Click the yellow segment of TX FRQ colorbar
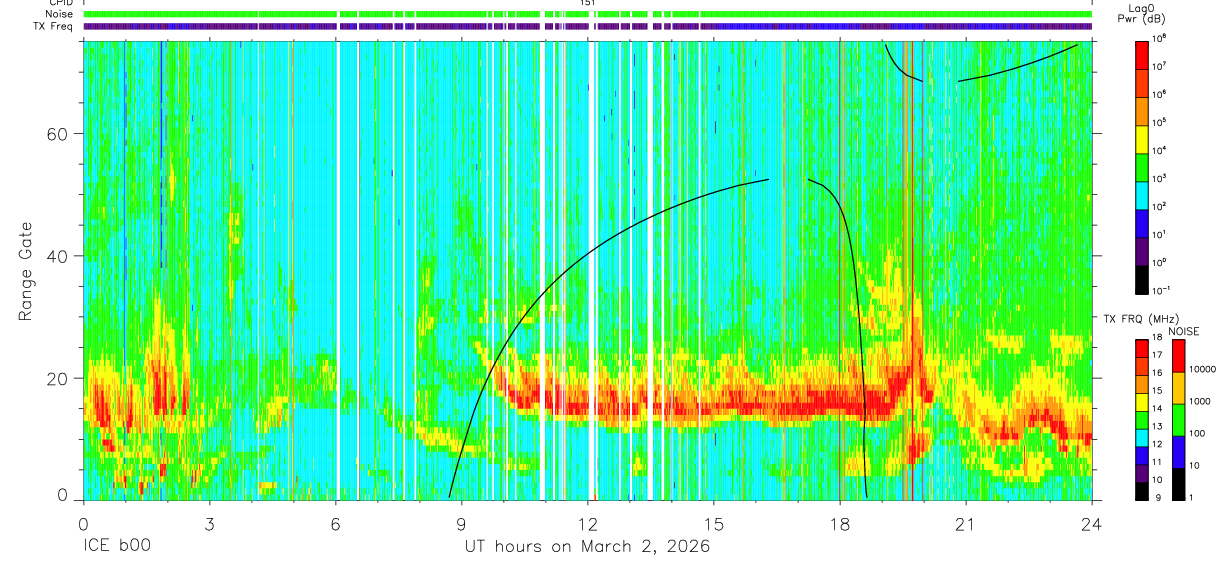The image size is (1228, 567). (x=1141, y=401)
